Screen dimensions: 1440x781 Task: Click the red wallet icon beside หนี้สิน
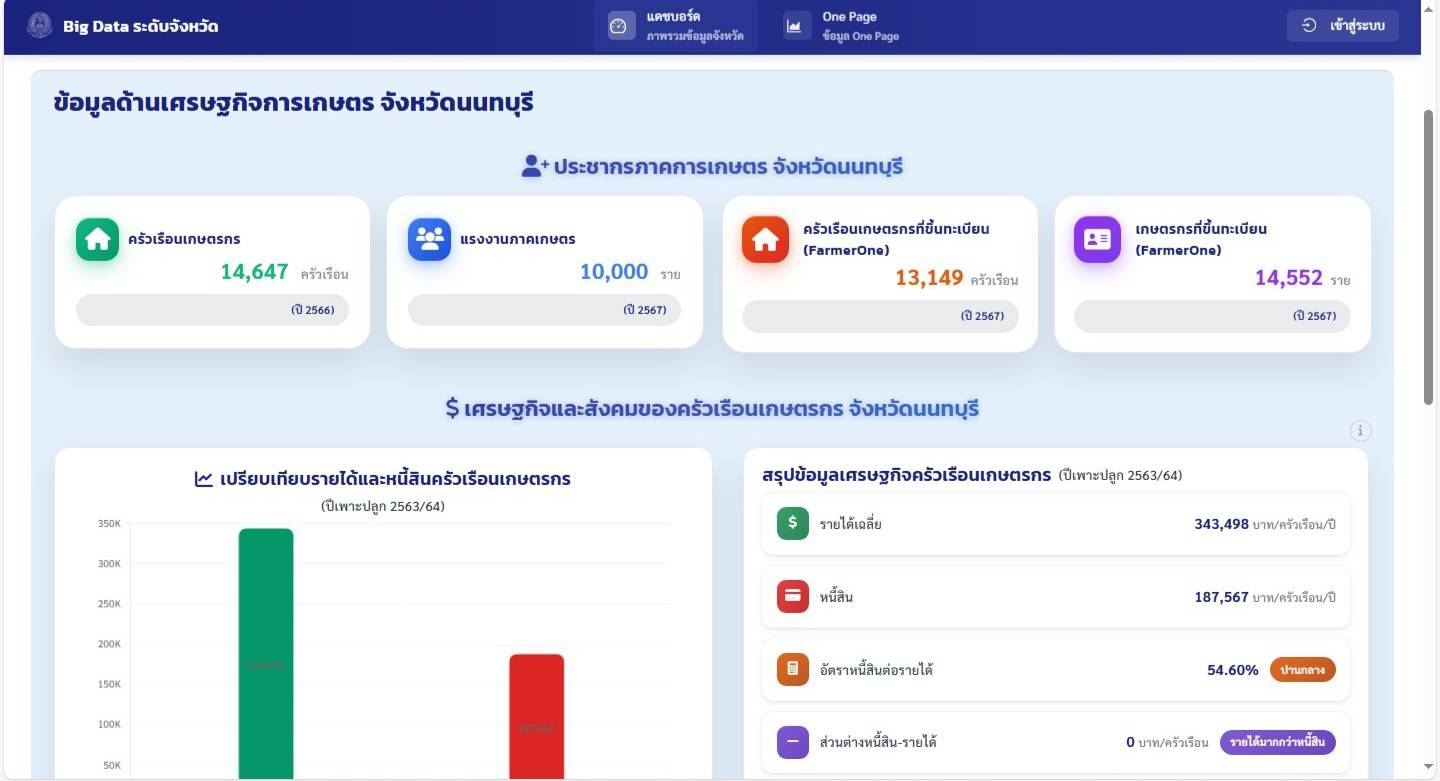[x=791, y=596]
